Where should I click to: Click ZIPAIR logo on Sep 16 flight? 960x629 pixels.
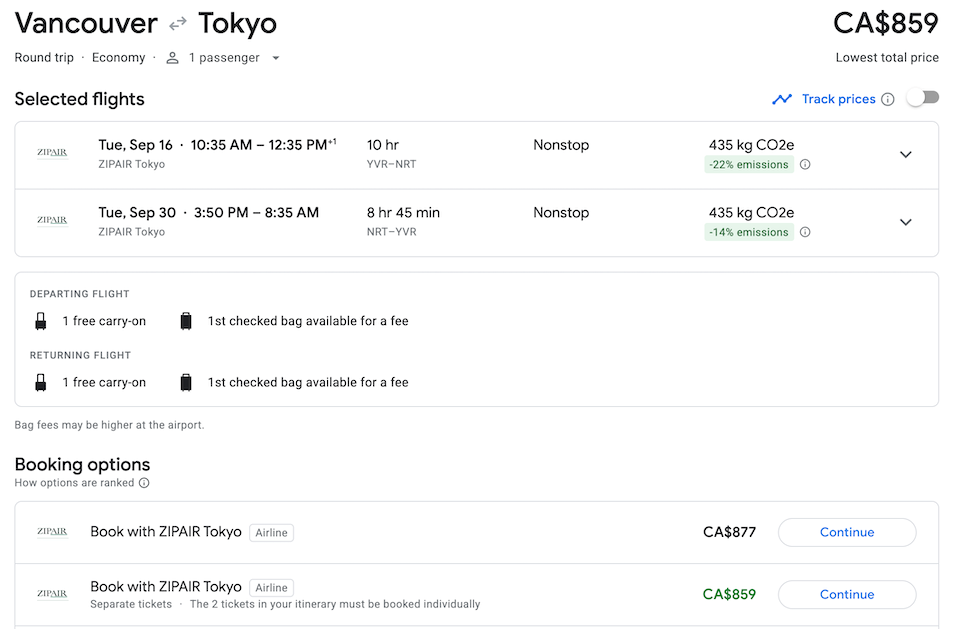[52, 153]
